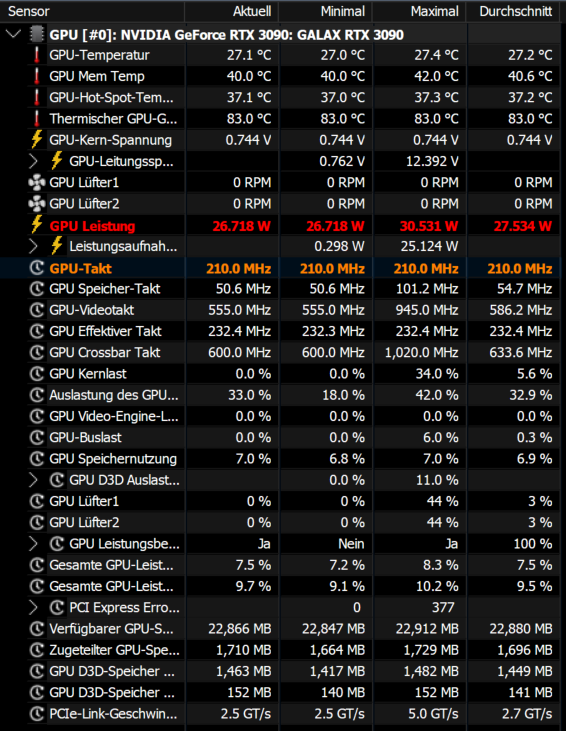This screenshot has height=731, width=566.
Task: Select the GPU Speicher-Takt row
Action: click(280, 289)
